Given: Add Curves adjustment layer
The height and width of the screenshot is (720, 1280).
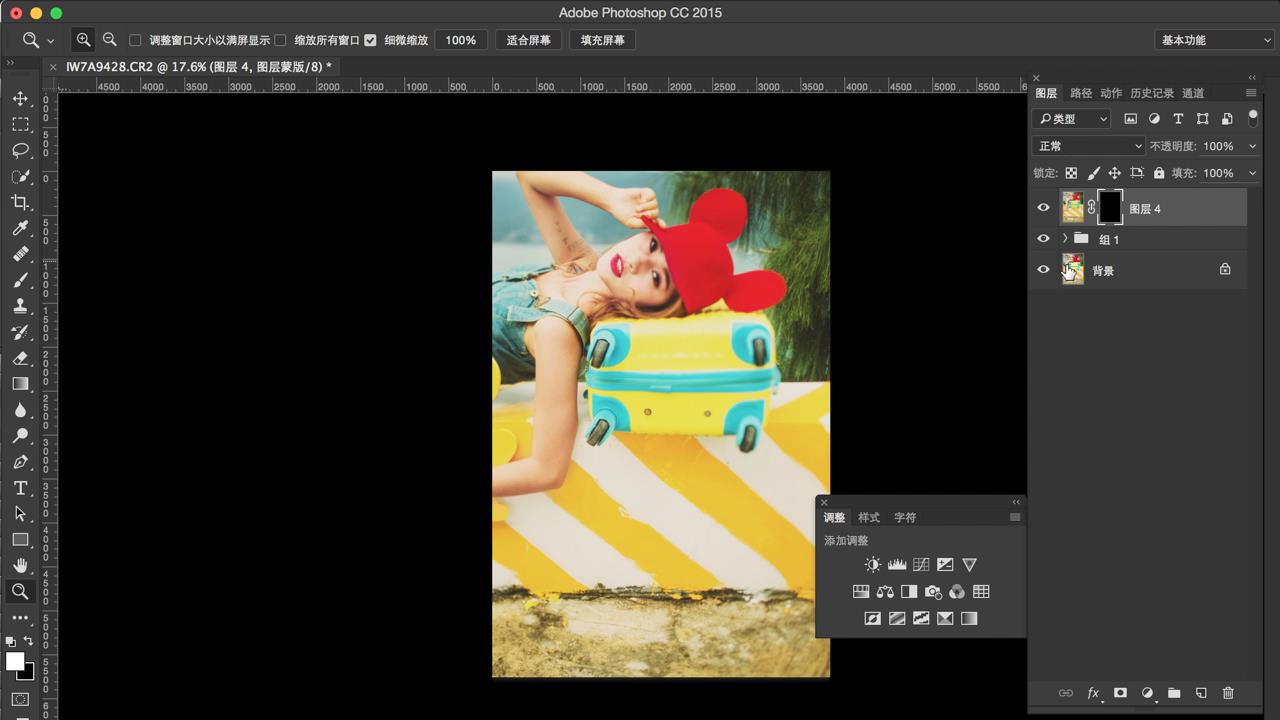Looking at the screenshot, I should [921, 565].
